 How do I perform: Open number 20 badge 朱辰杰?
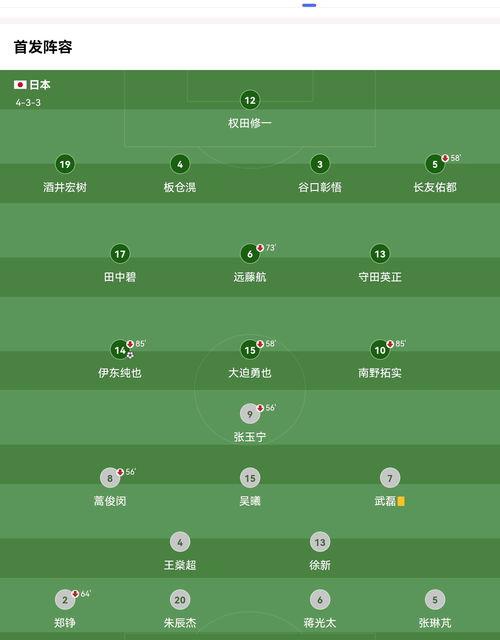180,600
